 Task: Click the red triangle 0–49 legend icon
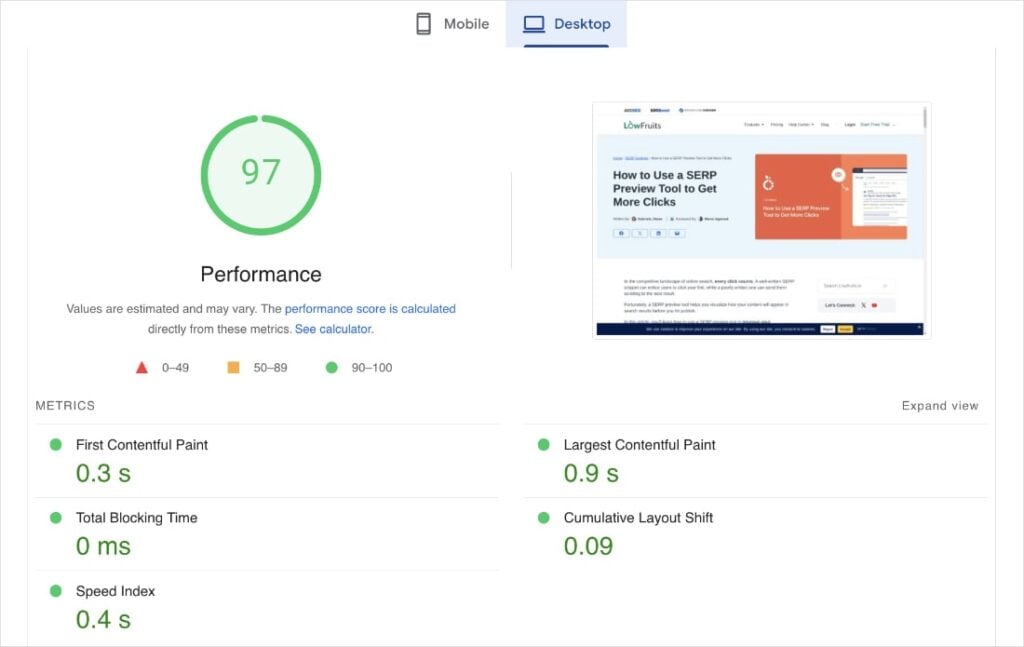click(x=142, y=367)
